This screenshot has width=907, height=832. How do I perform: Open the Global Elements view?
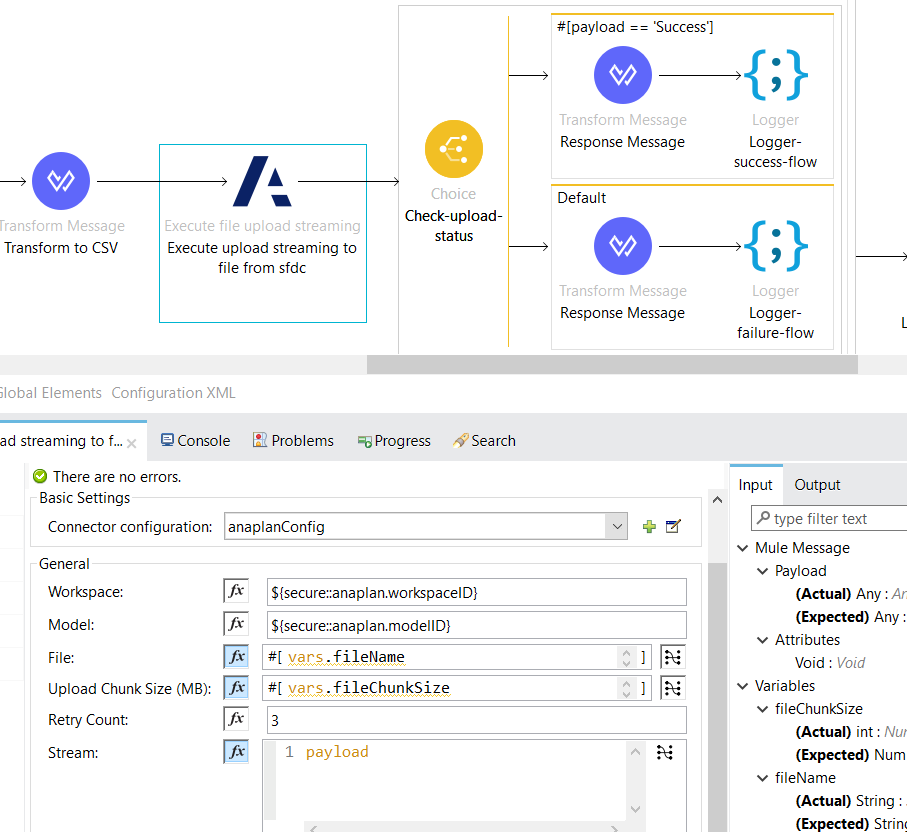coord(50,393)
